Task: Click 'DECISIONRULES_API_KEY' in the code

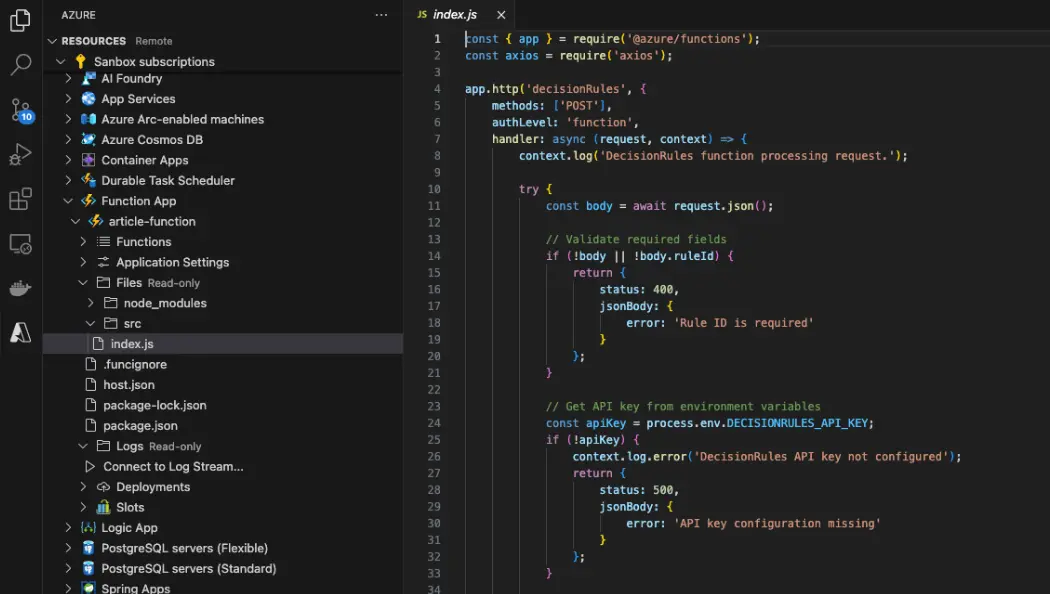Action: 797,423
